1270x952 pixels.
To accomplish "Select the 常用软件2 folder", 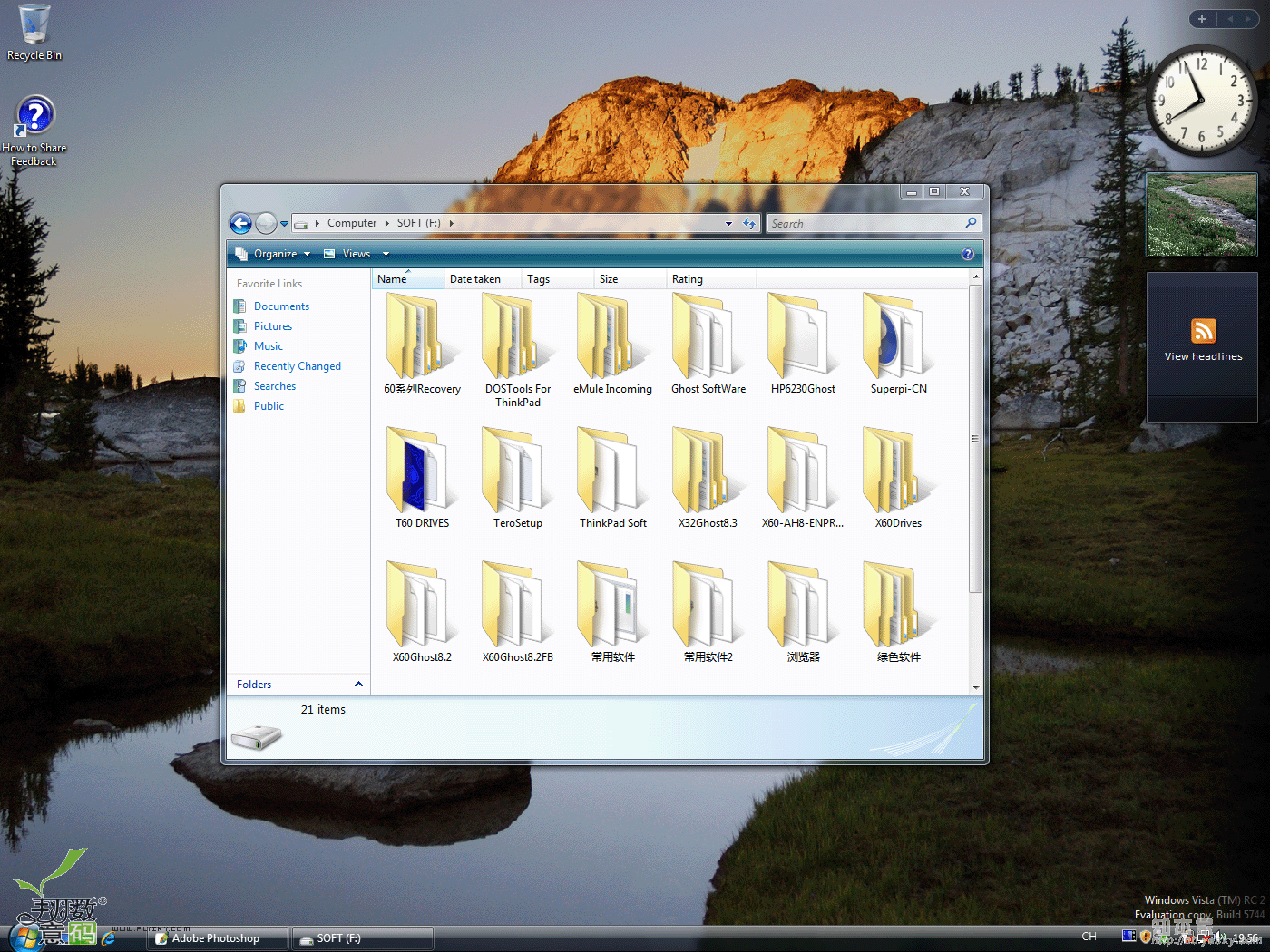I will pyautogui.click(x=708, y=613).
